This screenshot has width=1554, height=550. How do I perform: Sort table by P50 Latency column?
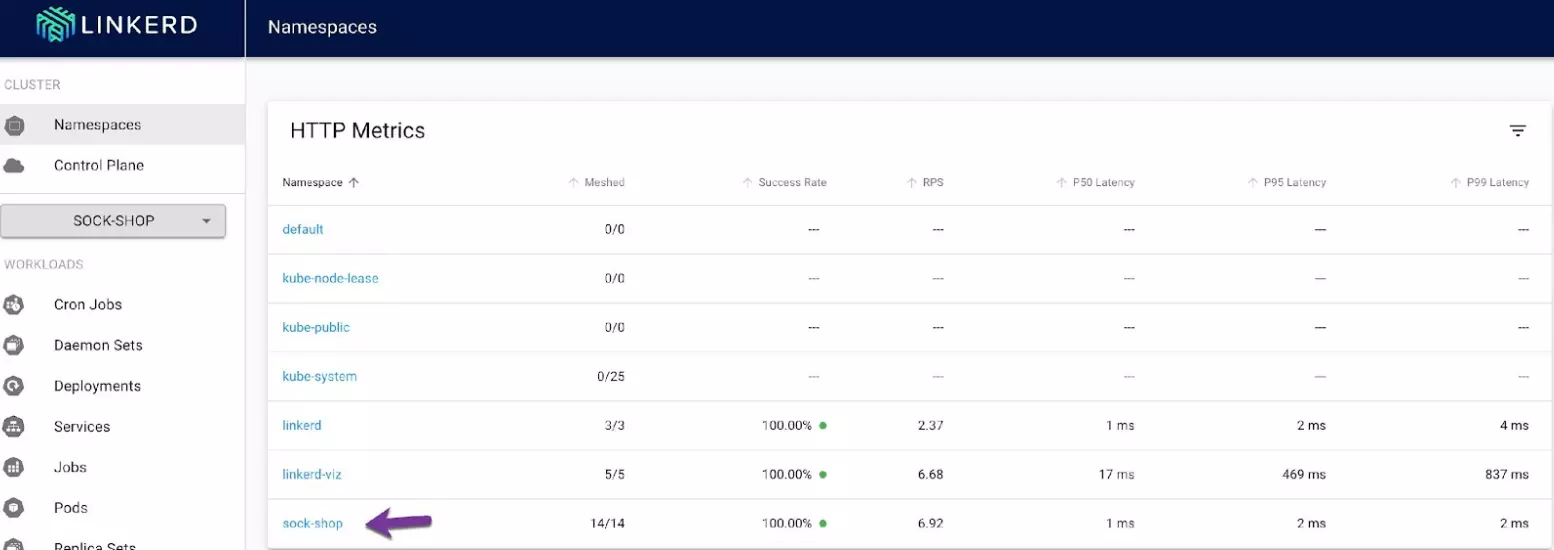[1096, 182]
